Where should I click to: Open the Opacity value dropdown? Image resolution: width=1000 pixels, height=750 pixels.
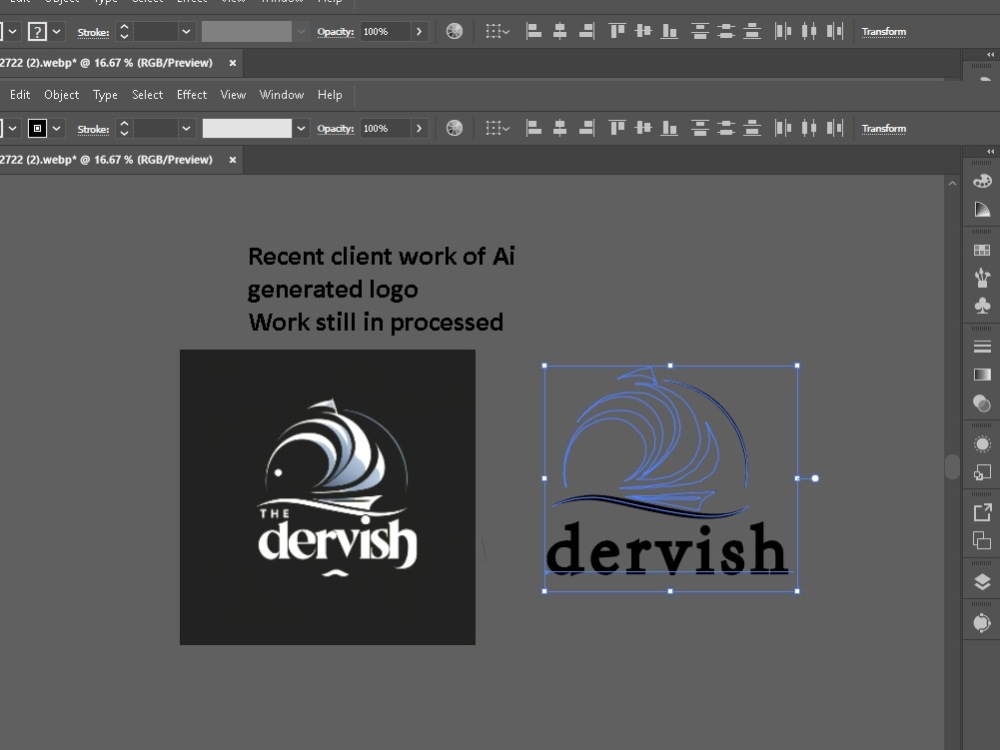point(417,128)
